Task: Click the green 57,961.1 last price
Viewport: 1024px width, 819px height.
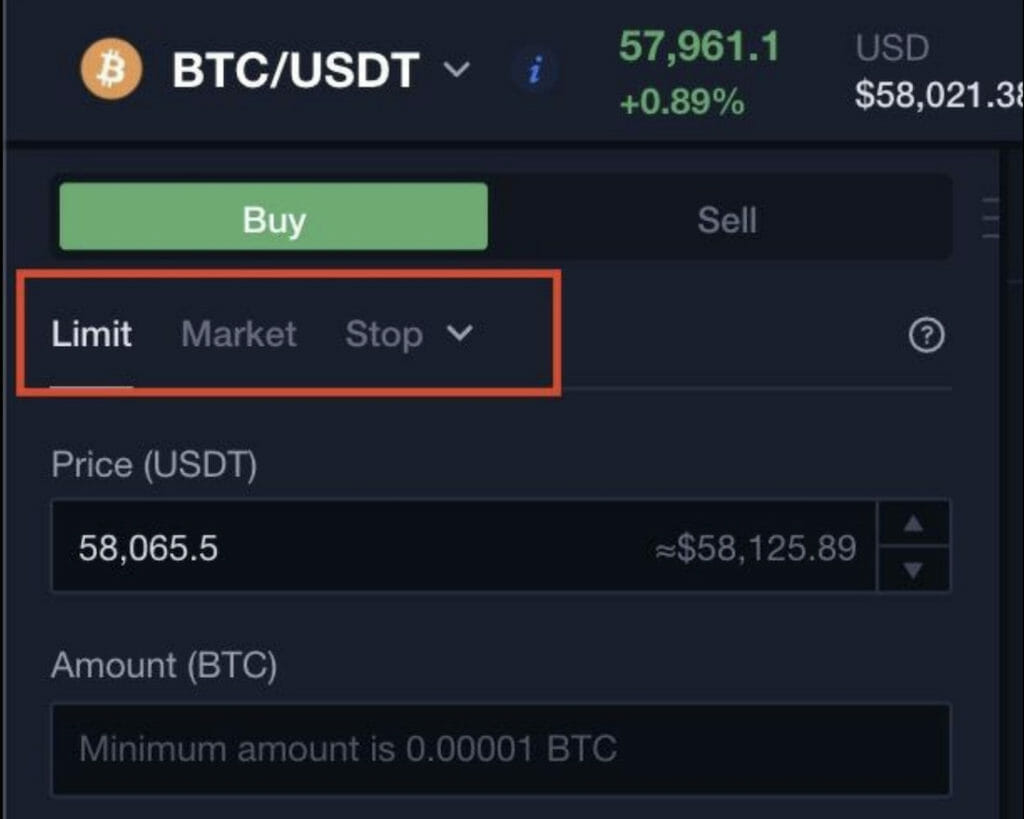Action: (x=699, y=46)
